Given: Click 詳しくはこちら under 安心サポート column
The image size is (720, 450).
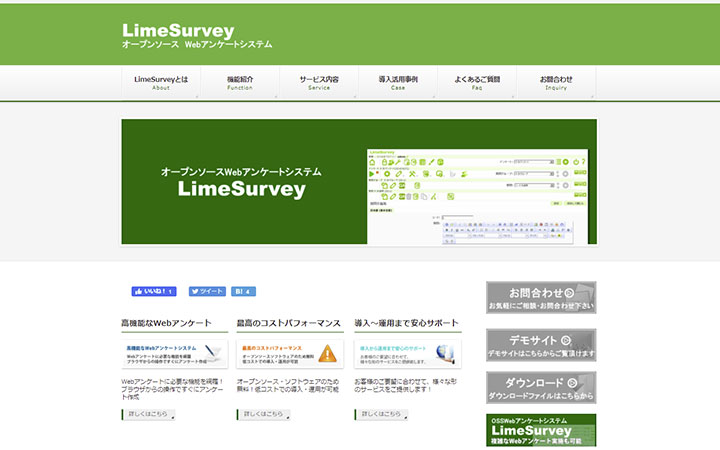Looking at the screenshot, I should click(381, 414).
